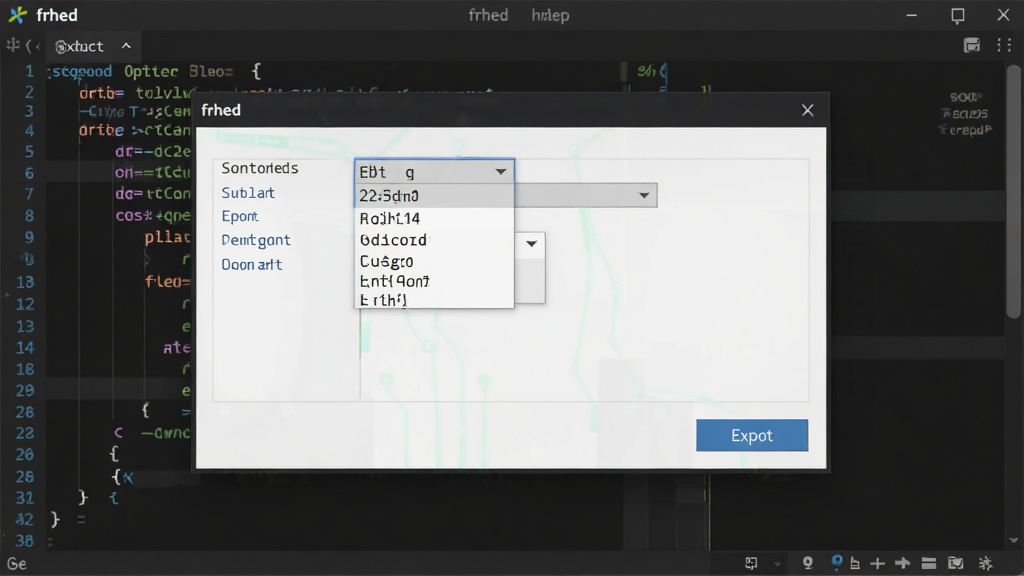Click the "Doon arlt" link in dialog
1024x576 pixels.
point(251,264)
